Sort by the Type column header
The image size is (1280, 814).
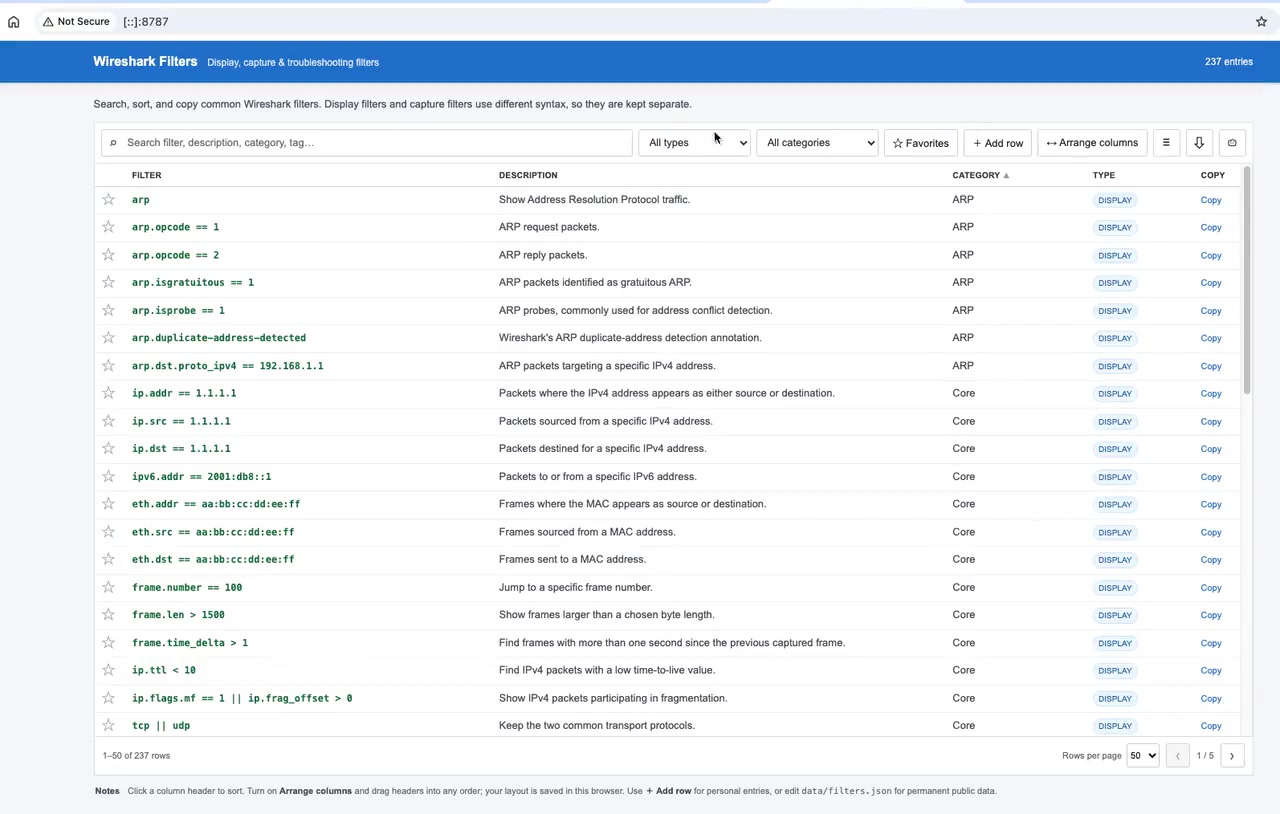click(x=1103, y=175)
